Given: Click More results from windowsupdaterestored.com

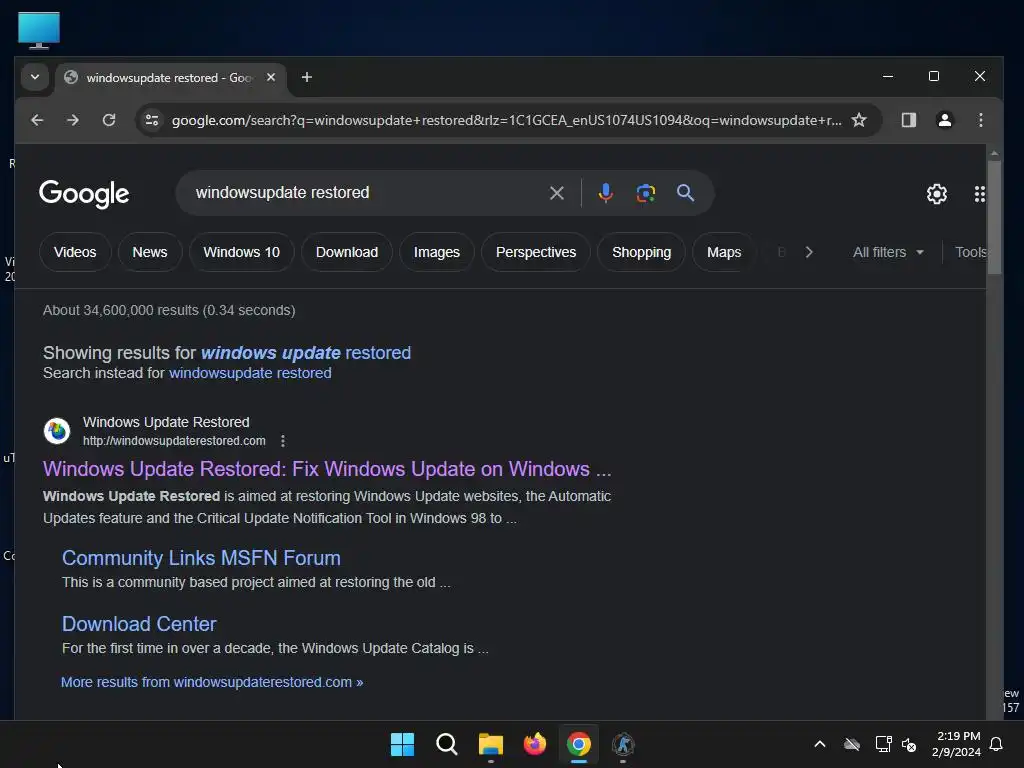Looking at the screenshot, I should pos(212,682).
